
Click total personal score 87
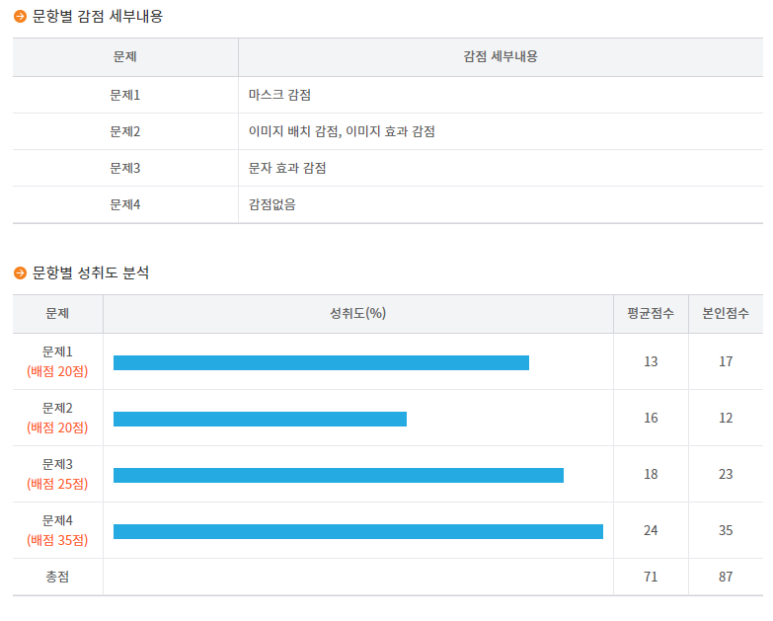pos(726,577)
